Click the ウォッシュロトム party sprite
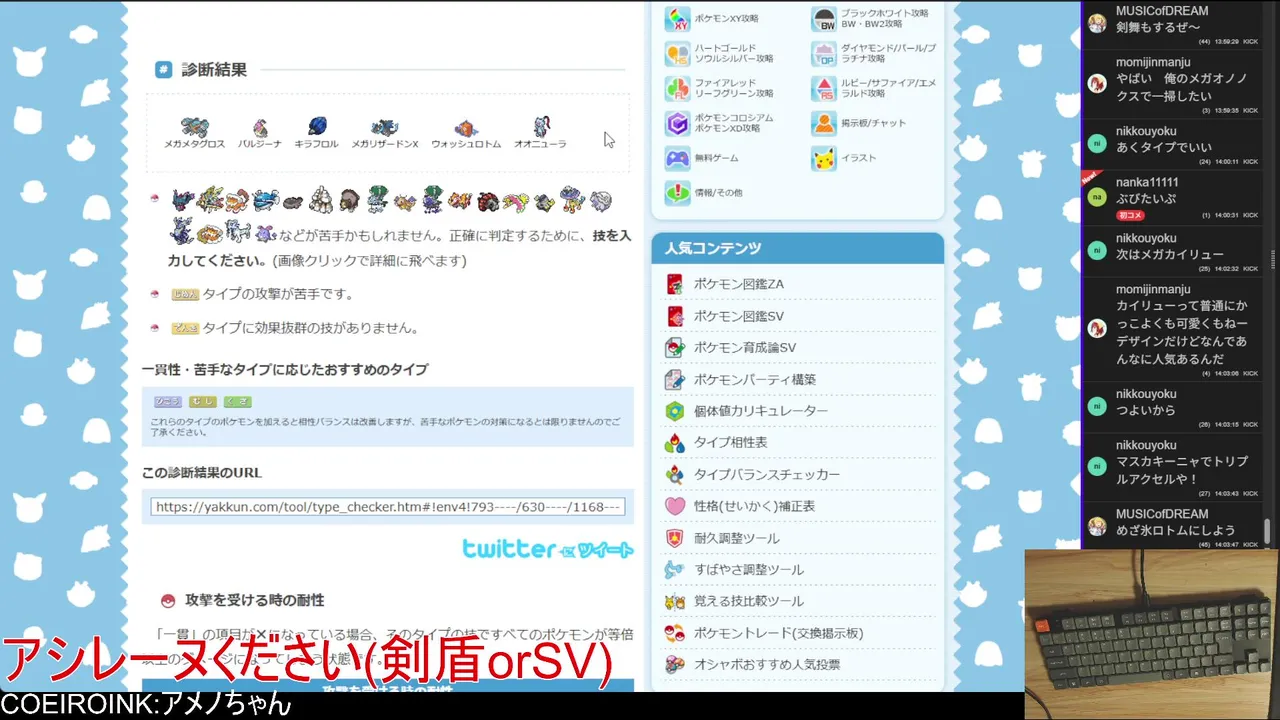 (466, 128)
